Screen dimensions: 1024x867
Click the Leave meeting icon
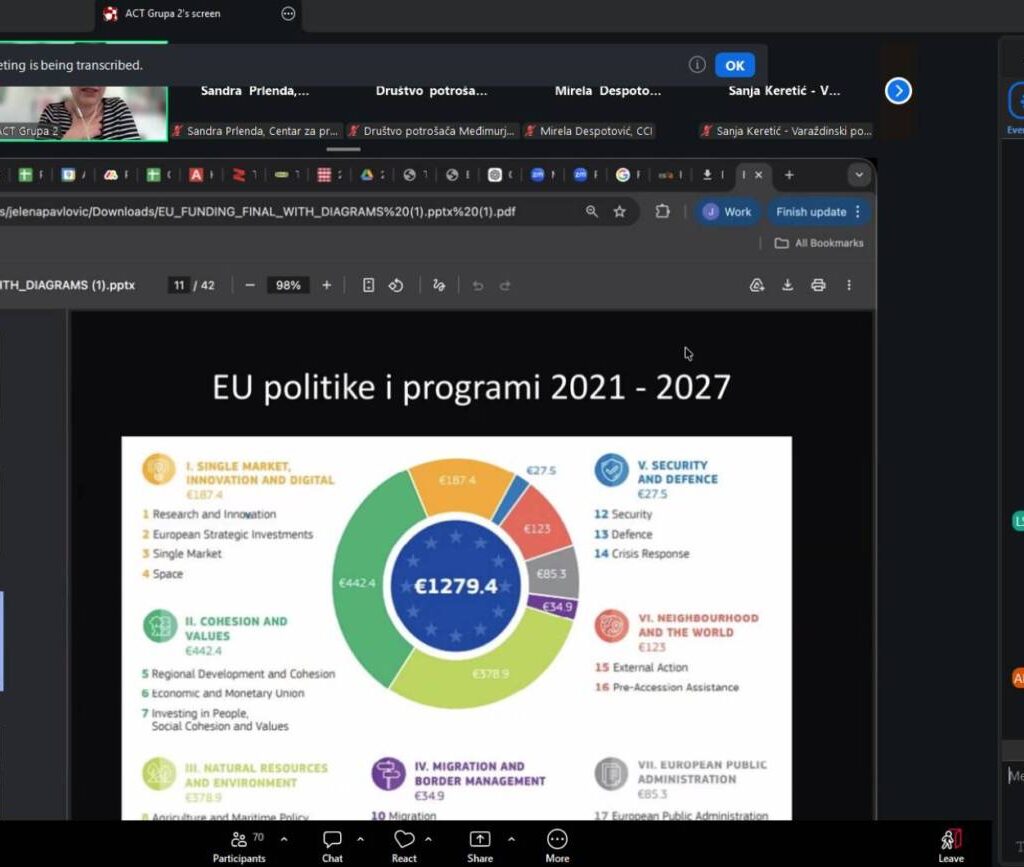point(950,840)
